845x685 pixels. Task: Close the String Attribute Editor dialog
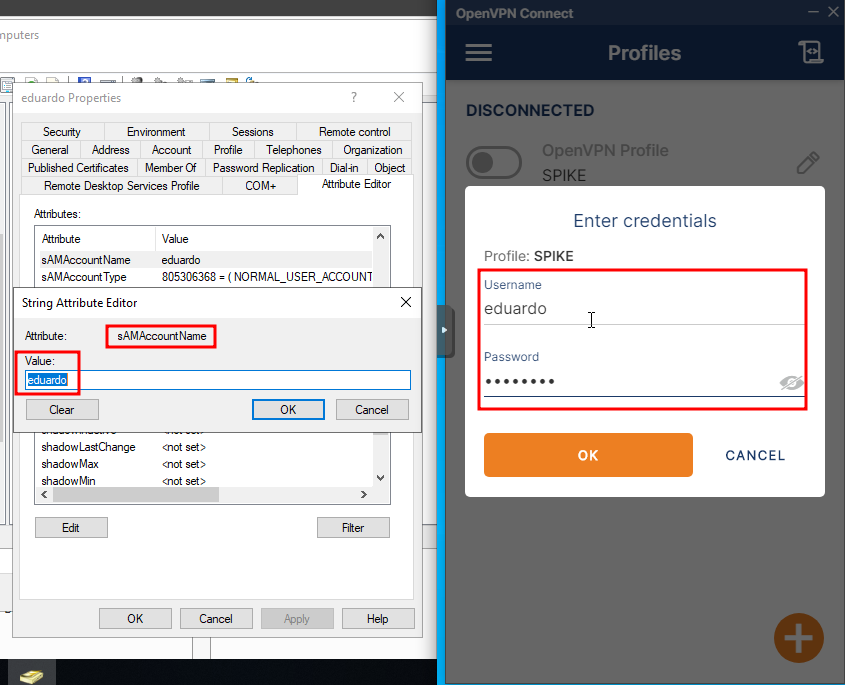pyautogui.click(x=406, y=302)
